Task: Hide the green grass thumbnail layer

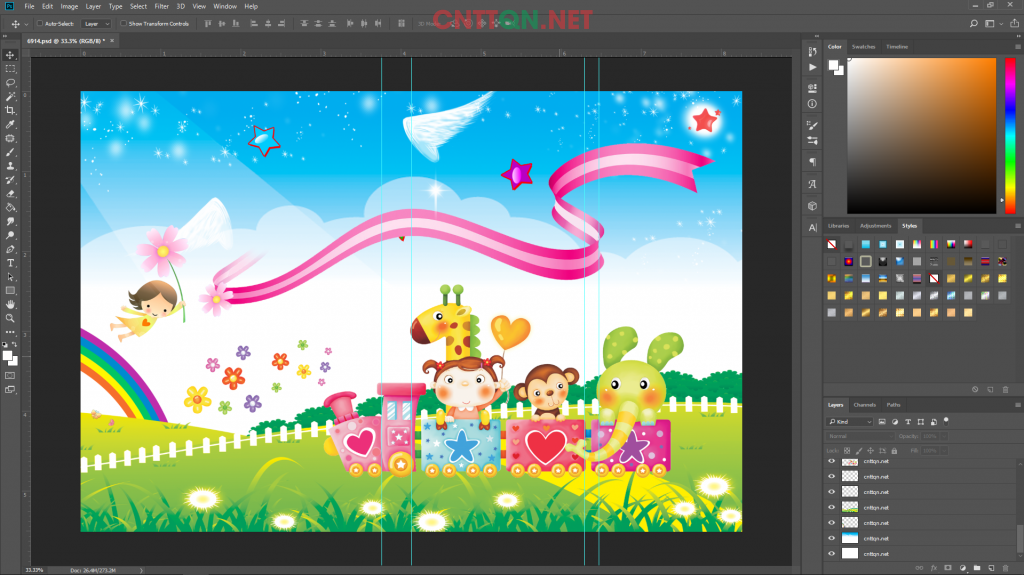Action: coord(831,507)
